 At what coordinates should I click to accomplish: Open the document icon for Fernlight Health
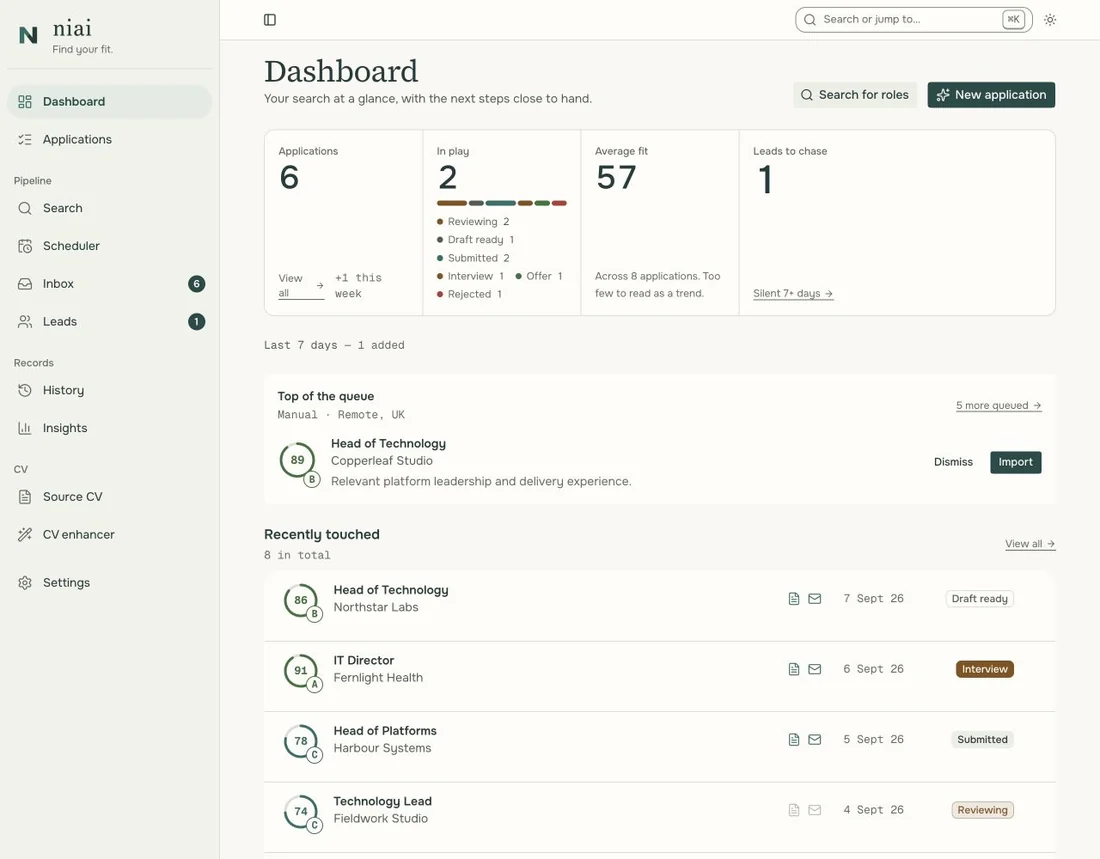(793, 669)
